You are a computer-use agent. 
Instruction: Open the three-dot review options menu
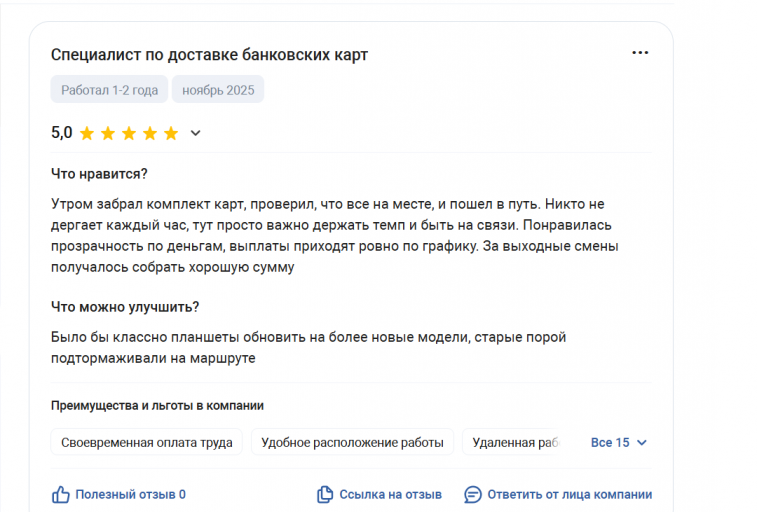click(640, 53)
